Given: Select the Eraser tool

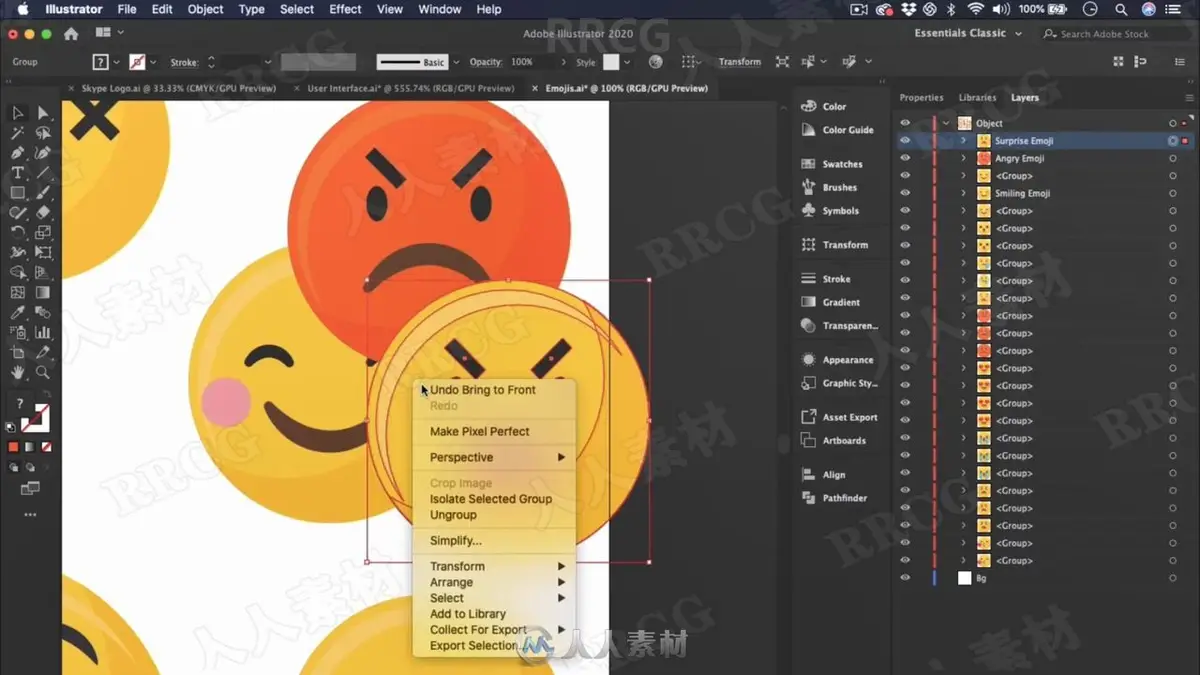Looking at the screenshot, I should (43, 213).
